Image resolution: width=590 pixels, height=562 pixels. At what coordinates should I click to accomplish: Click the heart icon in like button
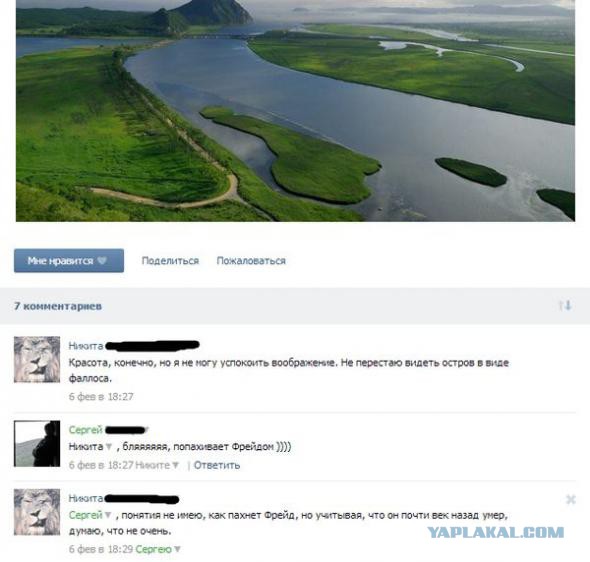coord(102,260)
